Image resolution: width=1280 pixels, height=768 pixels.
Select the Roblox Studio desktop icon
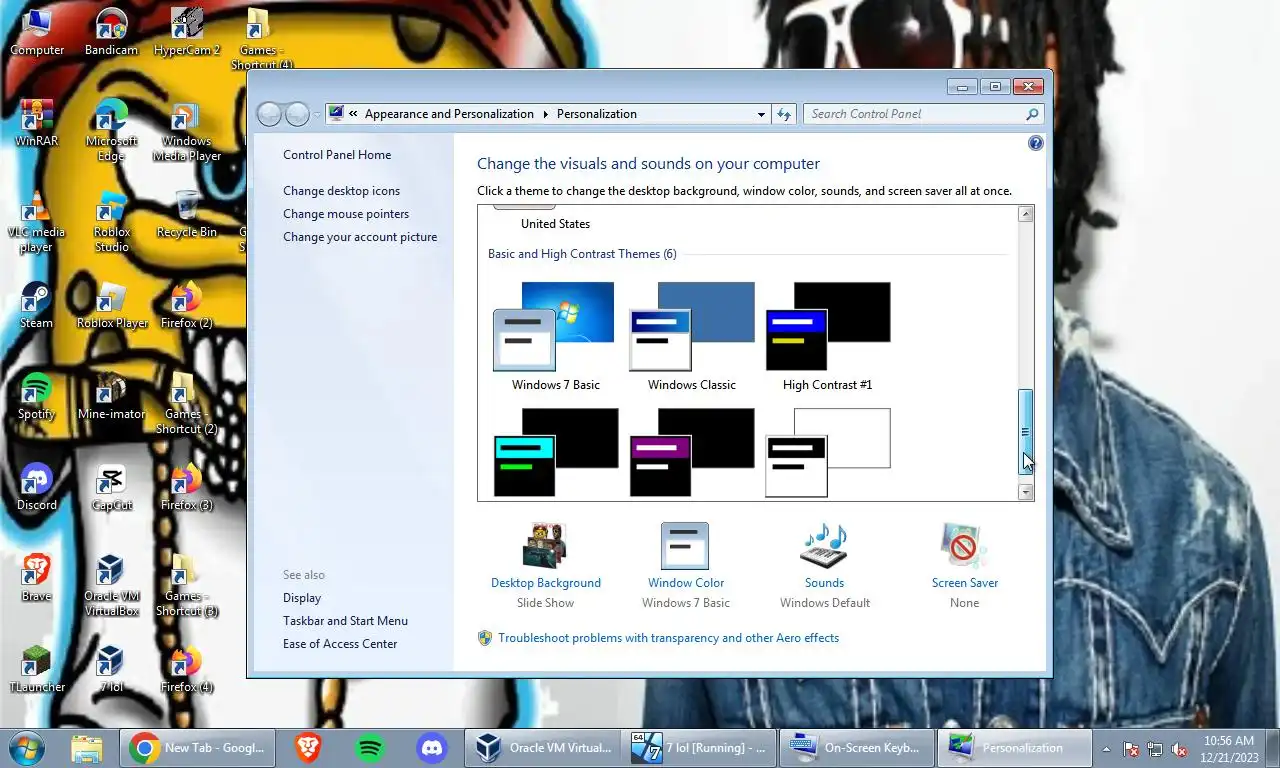[x=111, y=221]
